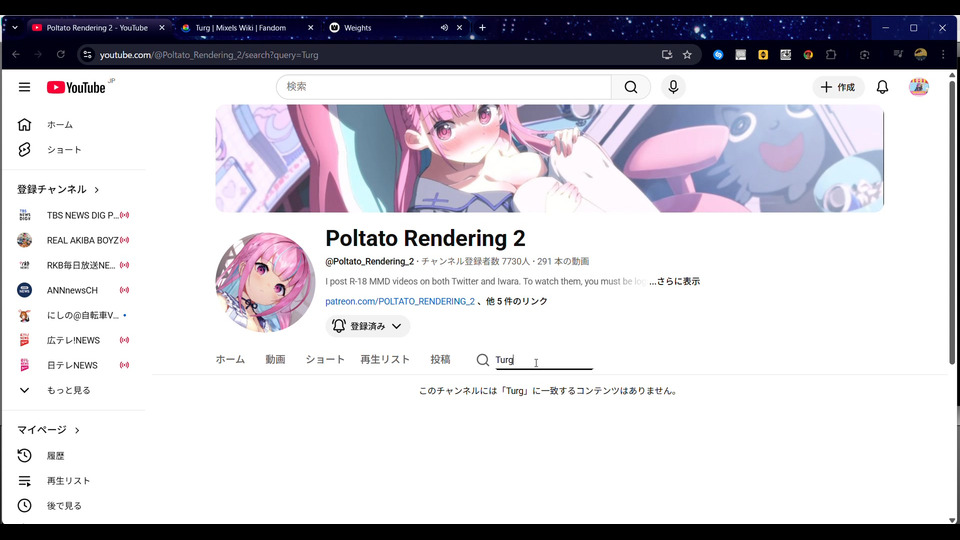Open 登録済み subscription dropdown
The width and height of the screenshot is (960, 540).
click(x=367, y=326)
